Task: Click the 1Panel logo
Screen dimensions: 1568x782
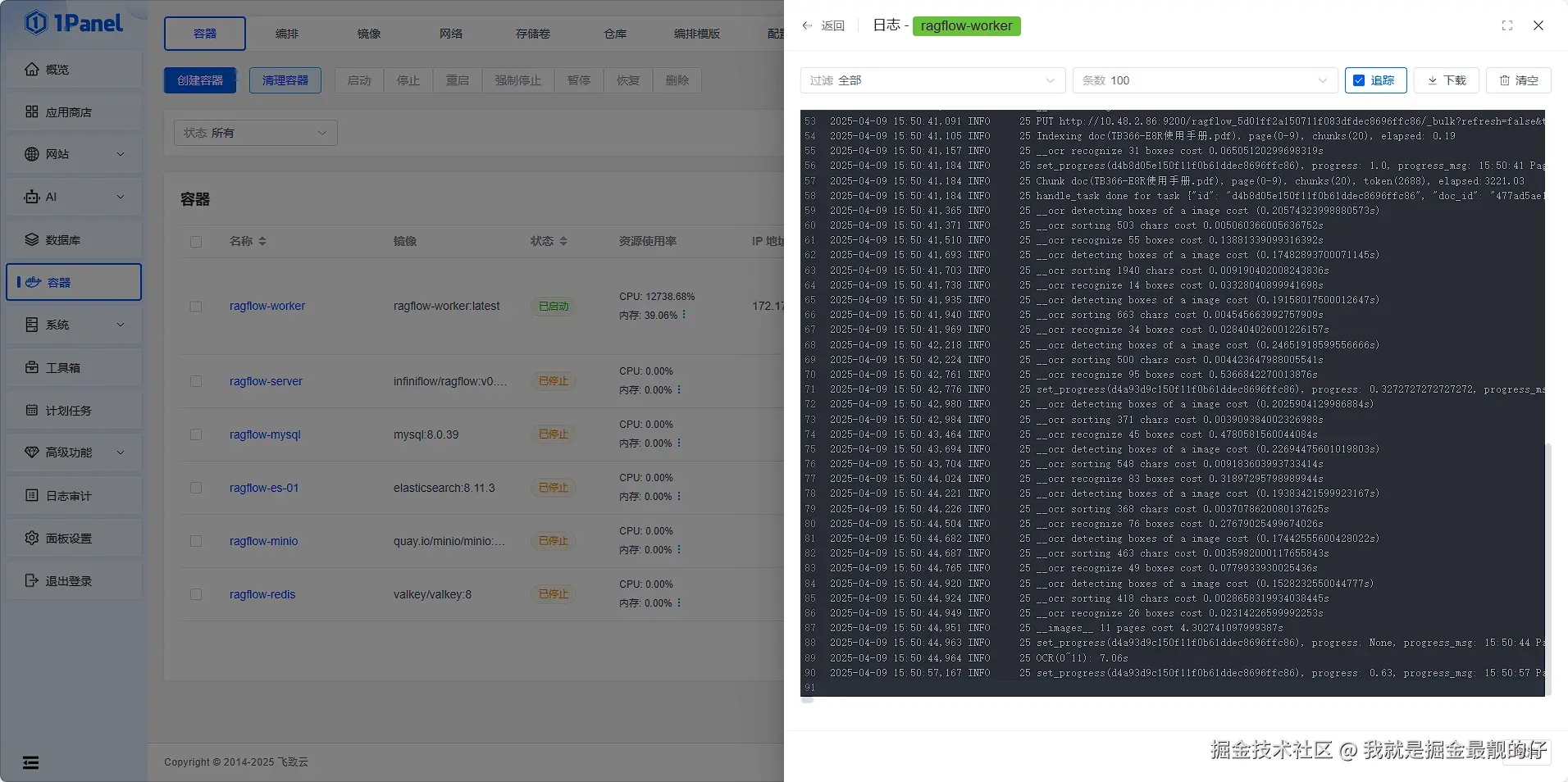Action: click(x=74, y=23)
